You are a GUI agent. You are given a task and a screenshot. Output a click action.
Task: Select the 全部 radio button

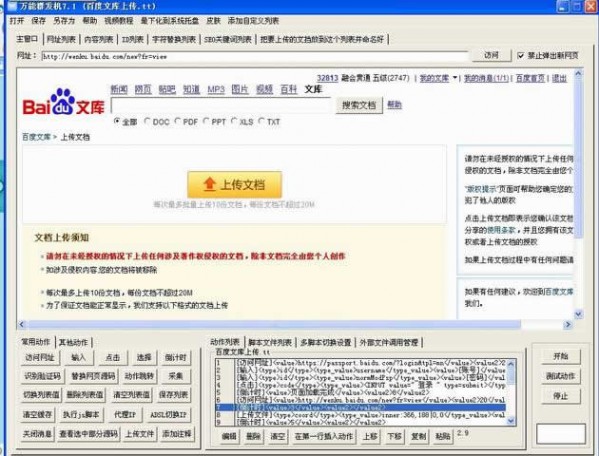[117, 121]
